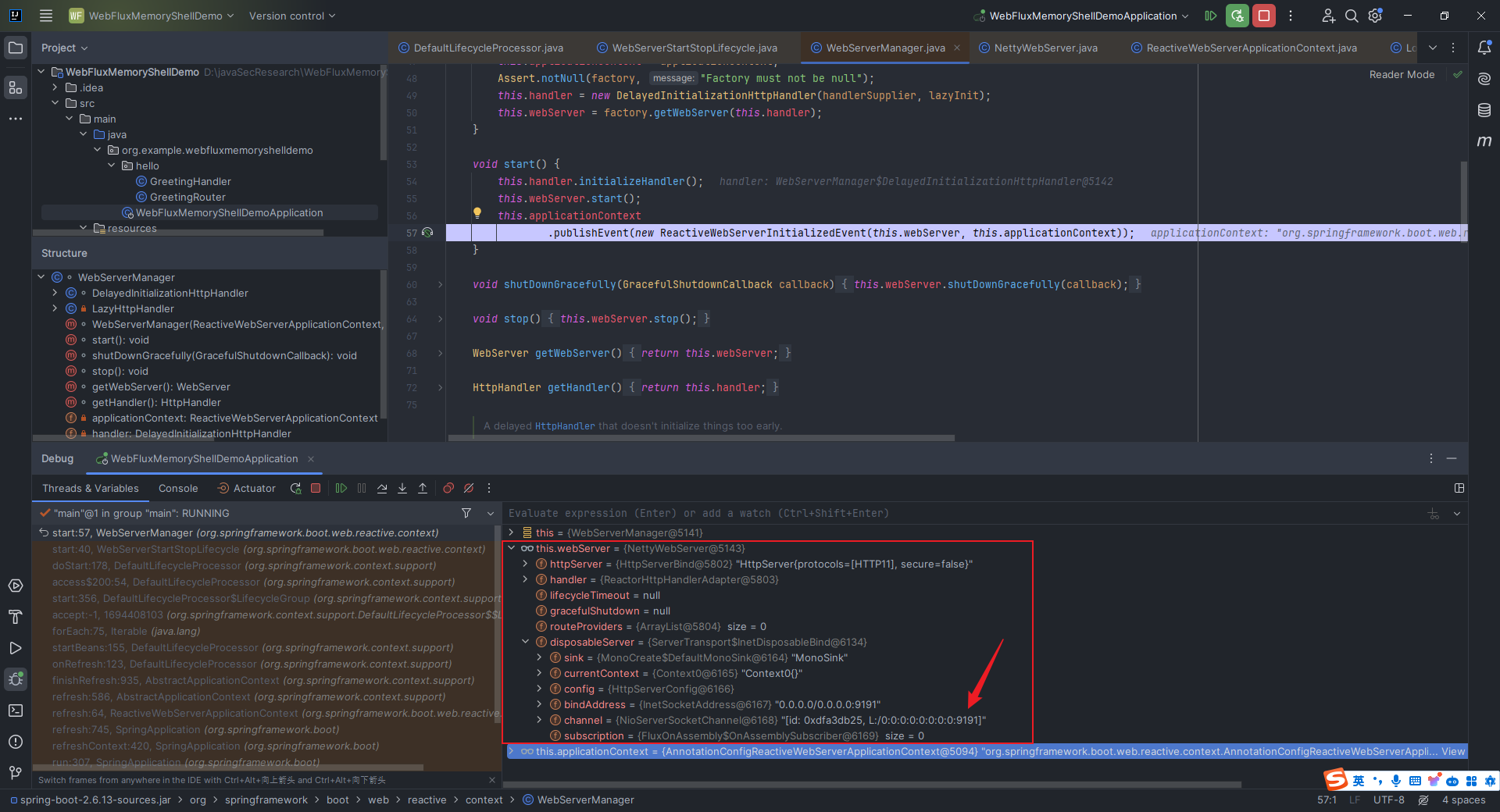
Task: Open the Version control dropdown
Action: point(292,16)
